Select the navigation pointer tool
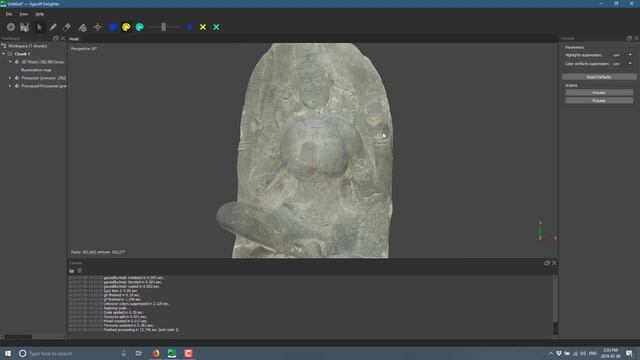The image size is (640, 360). click(39, 27)
